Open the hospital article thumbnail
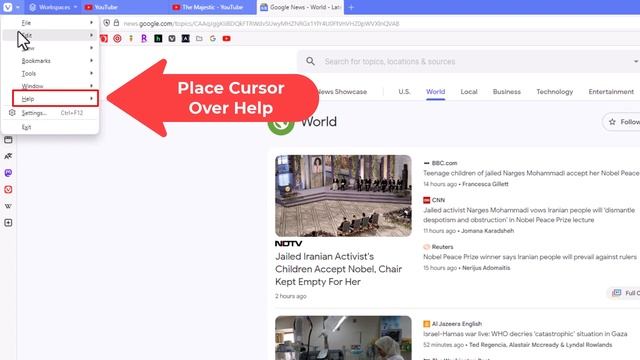The height and width of the screenshot is (360, 640). coord(343,338)
